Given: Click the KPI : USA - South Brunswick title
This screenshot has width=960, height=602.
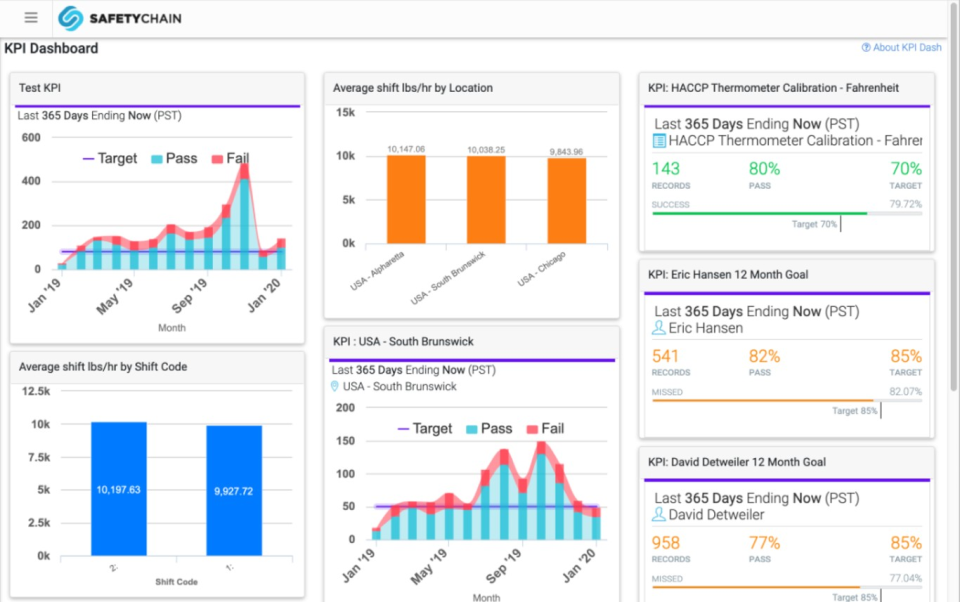Looking at the screenshot, I should (403, 342).
